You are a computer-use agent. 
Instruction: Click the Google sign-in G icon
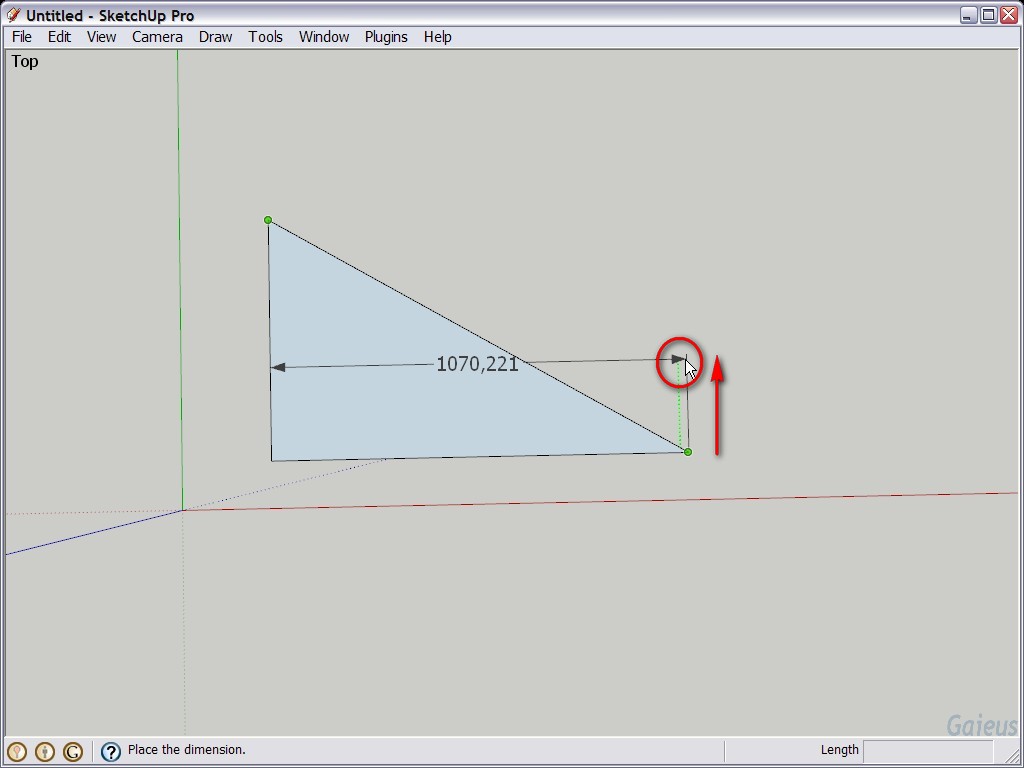[x=72, y=751]
